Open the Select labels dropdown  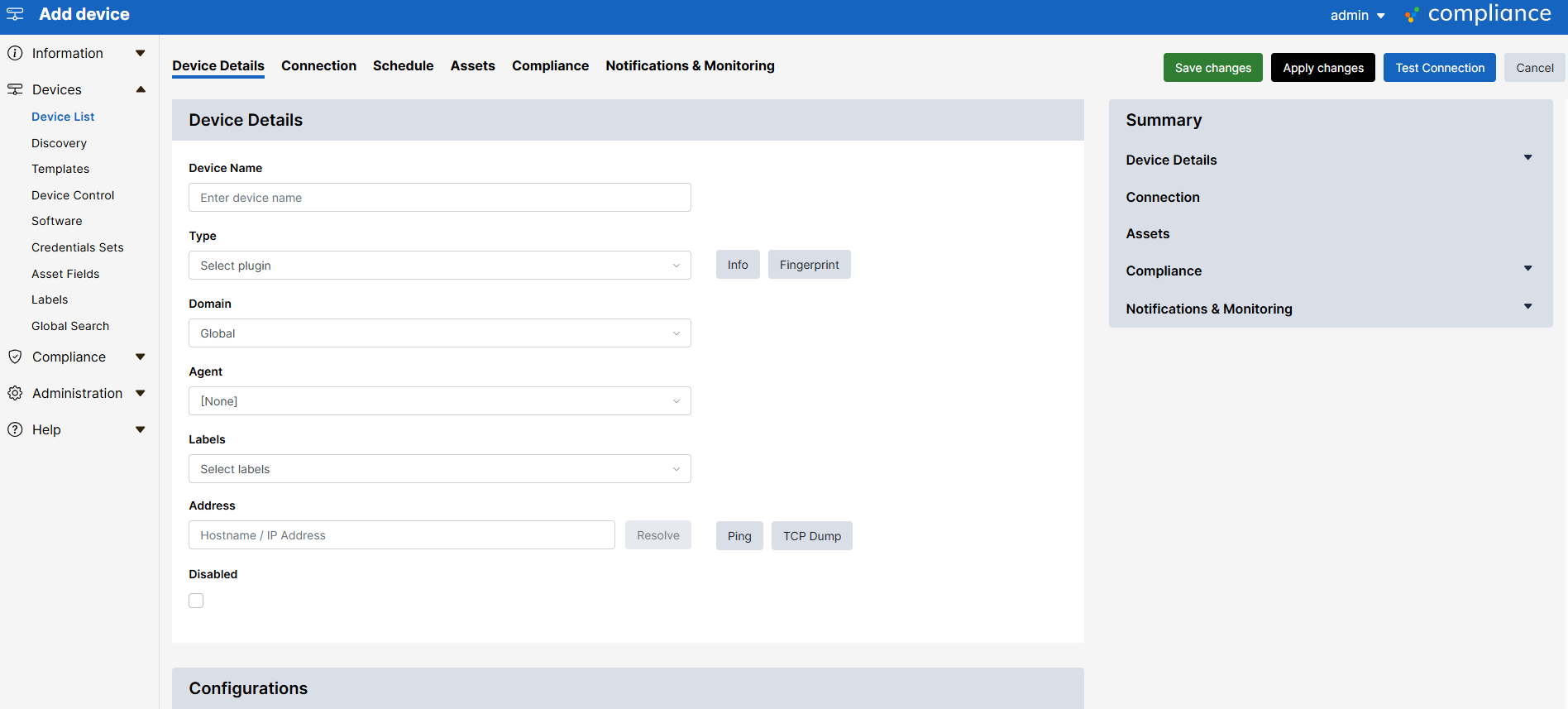[x=439, y=469]
